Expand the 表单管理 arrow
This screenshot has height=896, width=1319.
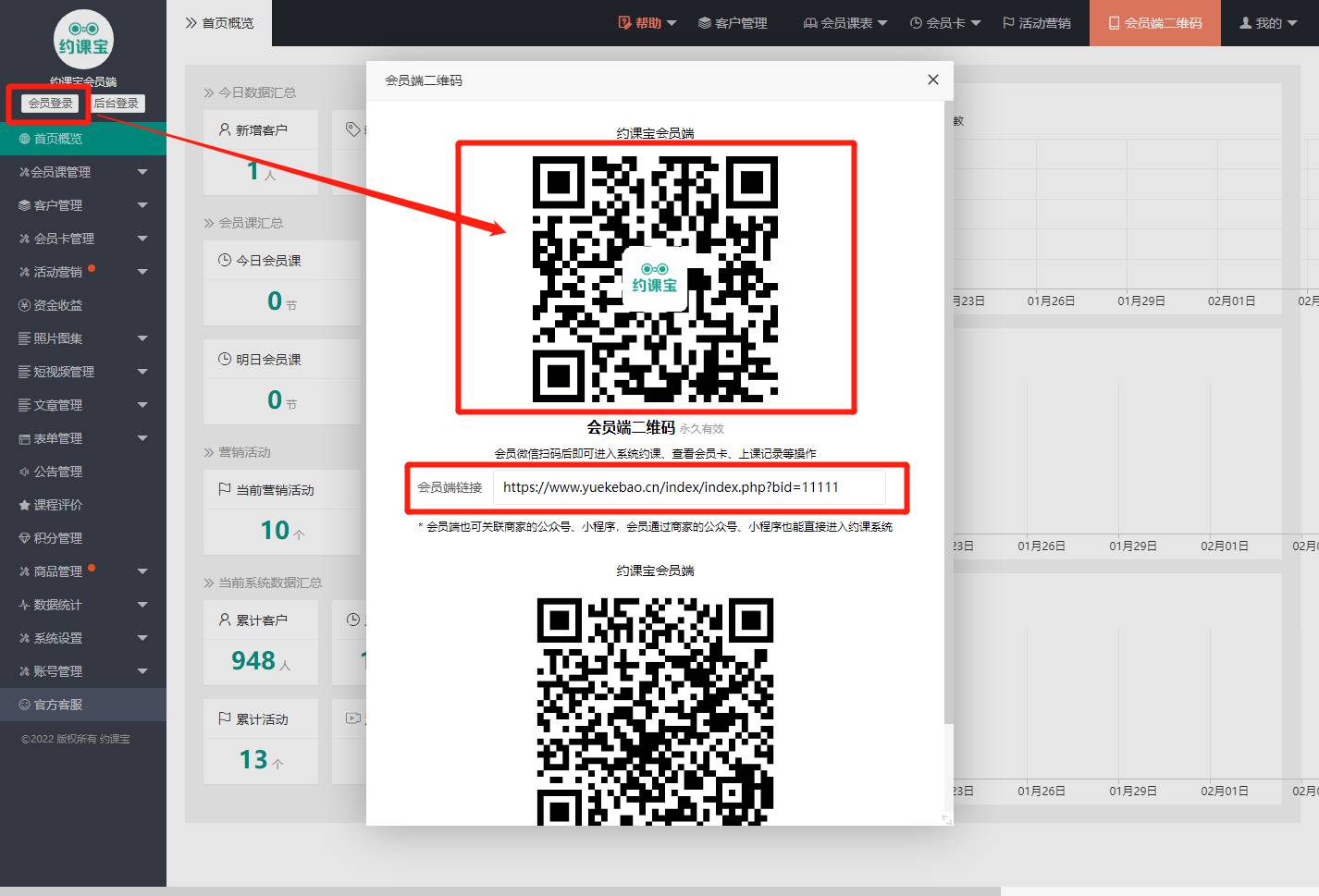142,438
